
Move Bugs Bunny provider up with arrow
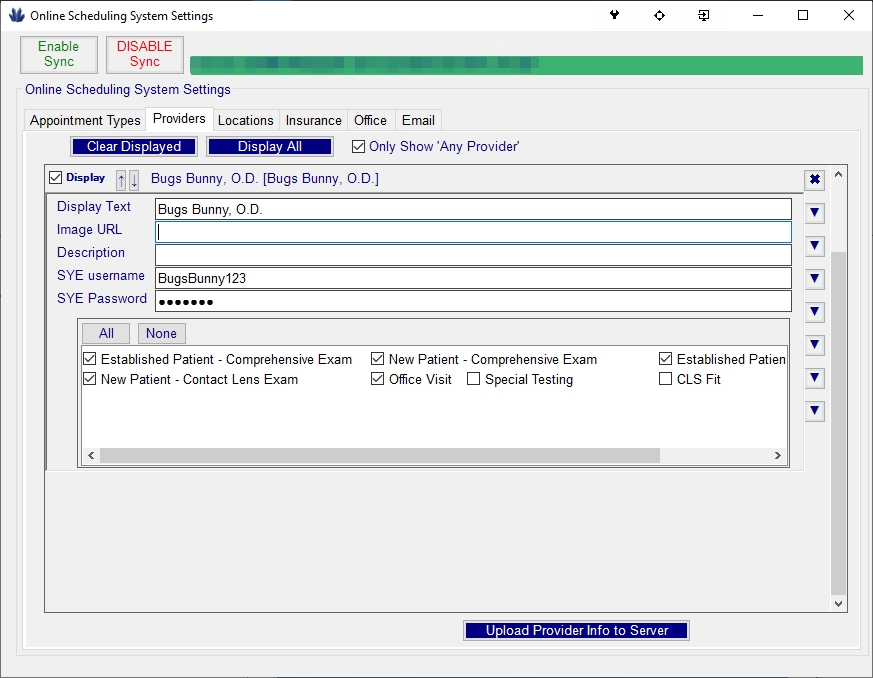(122, 180)
